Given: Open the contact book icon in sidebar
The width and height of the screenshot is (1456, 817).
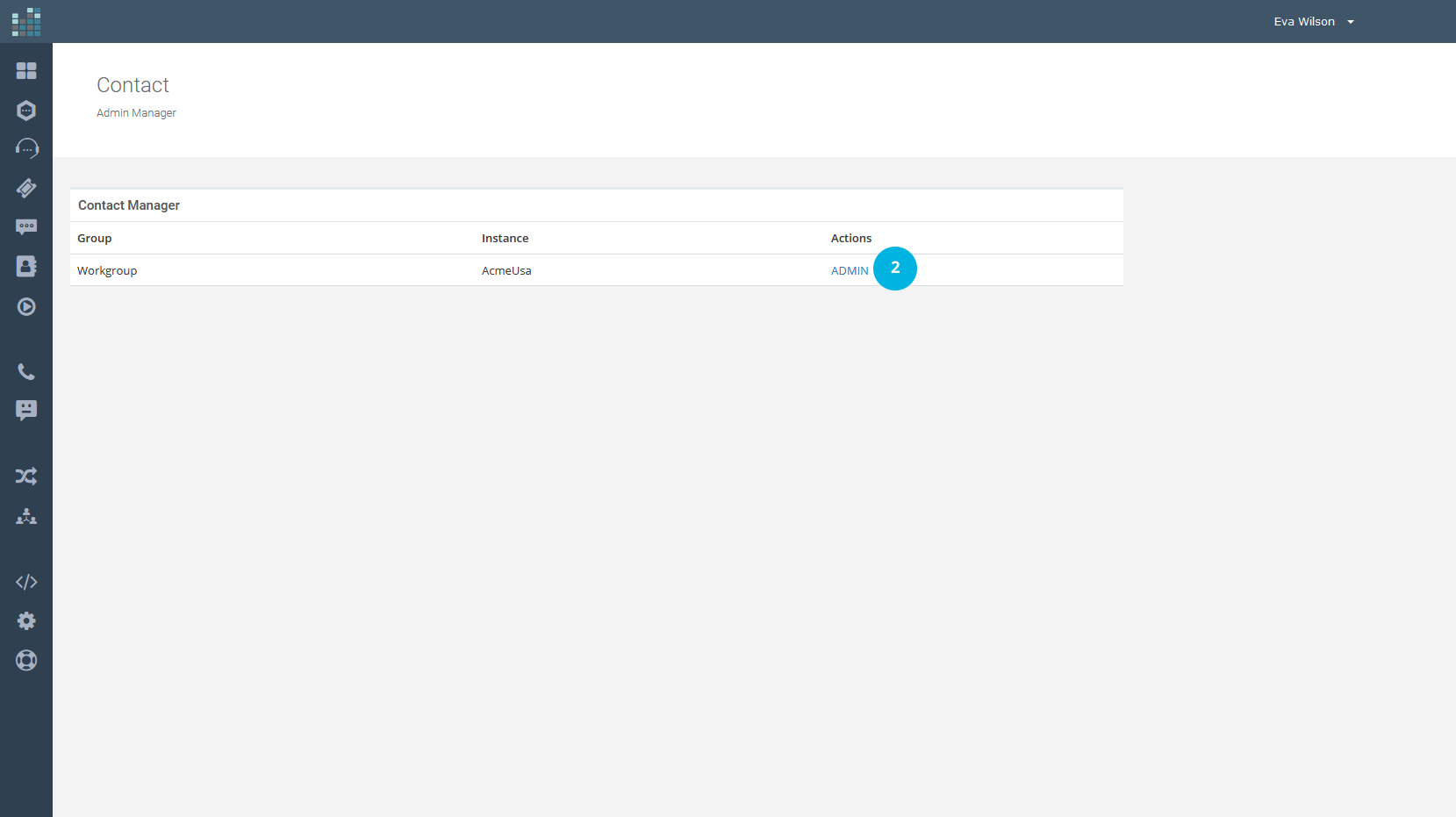Looking at the screenshot, I should pos(26,267).
